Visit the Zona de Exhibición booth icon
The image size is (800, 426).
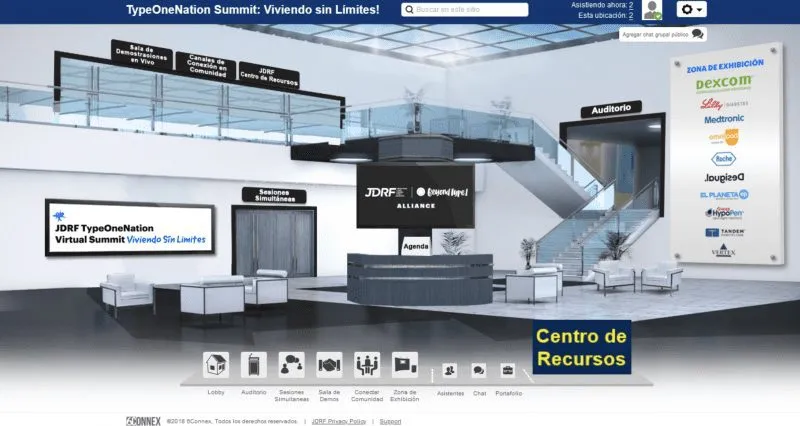tap(405, 365)
